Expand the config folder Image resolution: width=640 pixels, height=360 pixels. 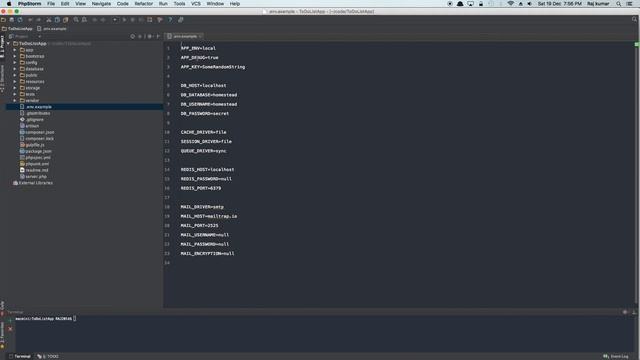(15, 62)
